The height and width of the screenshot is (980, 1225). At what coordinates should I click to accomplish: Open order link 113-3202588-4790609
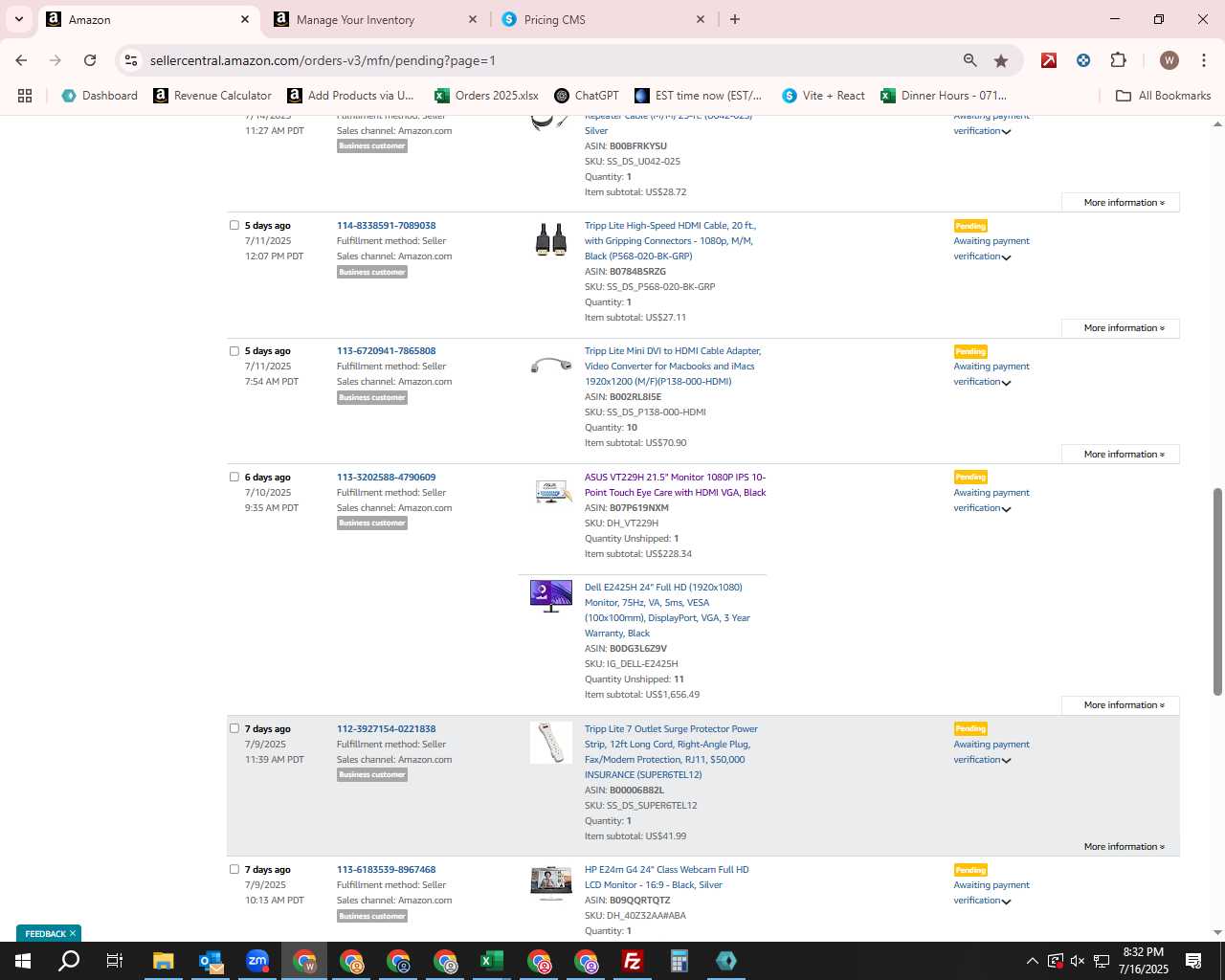386,478
